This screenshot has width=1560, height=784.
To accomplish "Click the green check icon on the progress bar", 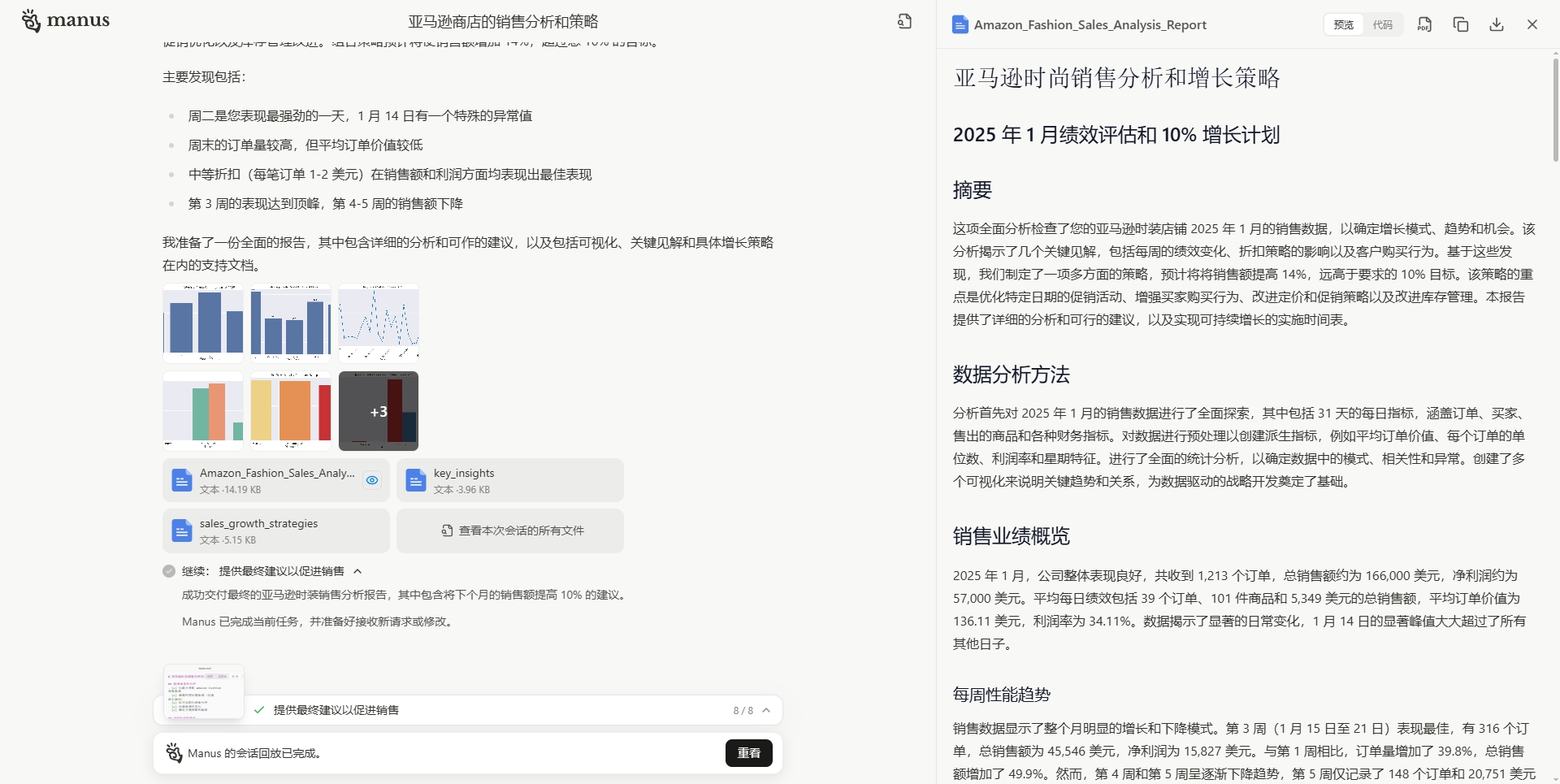I will 259,710.
